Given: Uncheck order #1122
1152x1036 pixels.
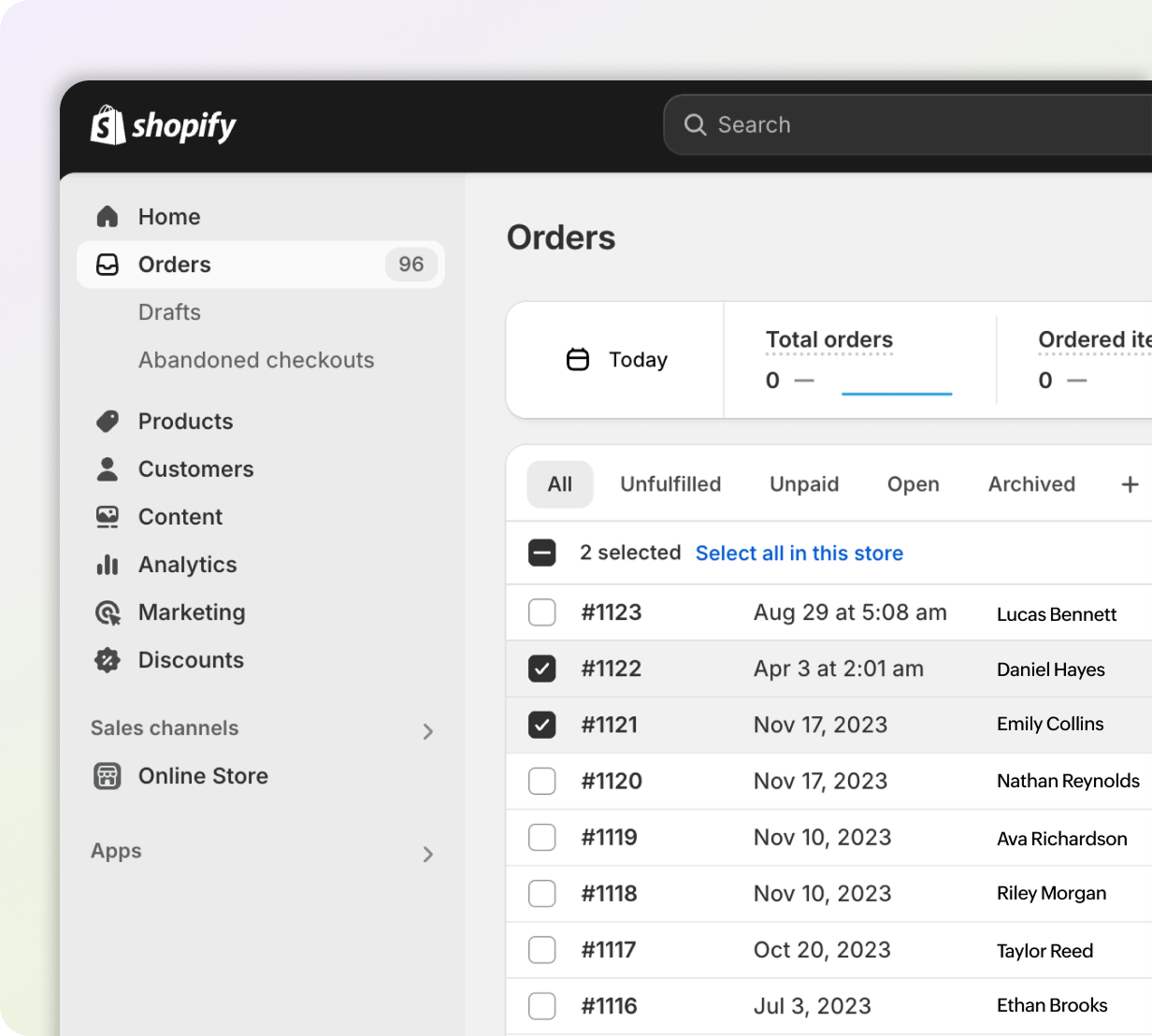Looking at the screenshot, I should tap(541, 669).
